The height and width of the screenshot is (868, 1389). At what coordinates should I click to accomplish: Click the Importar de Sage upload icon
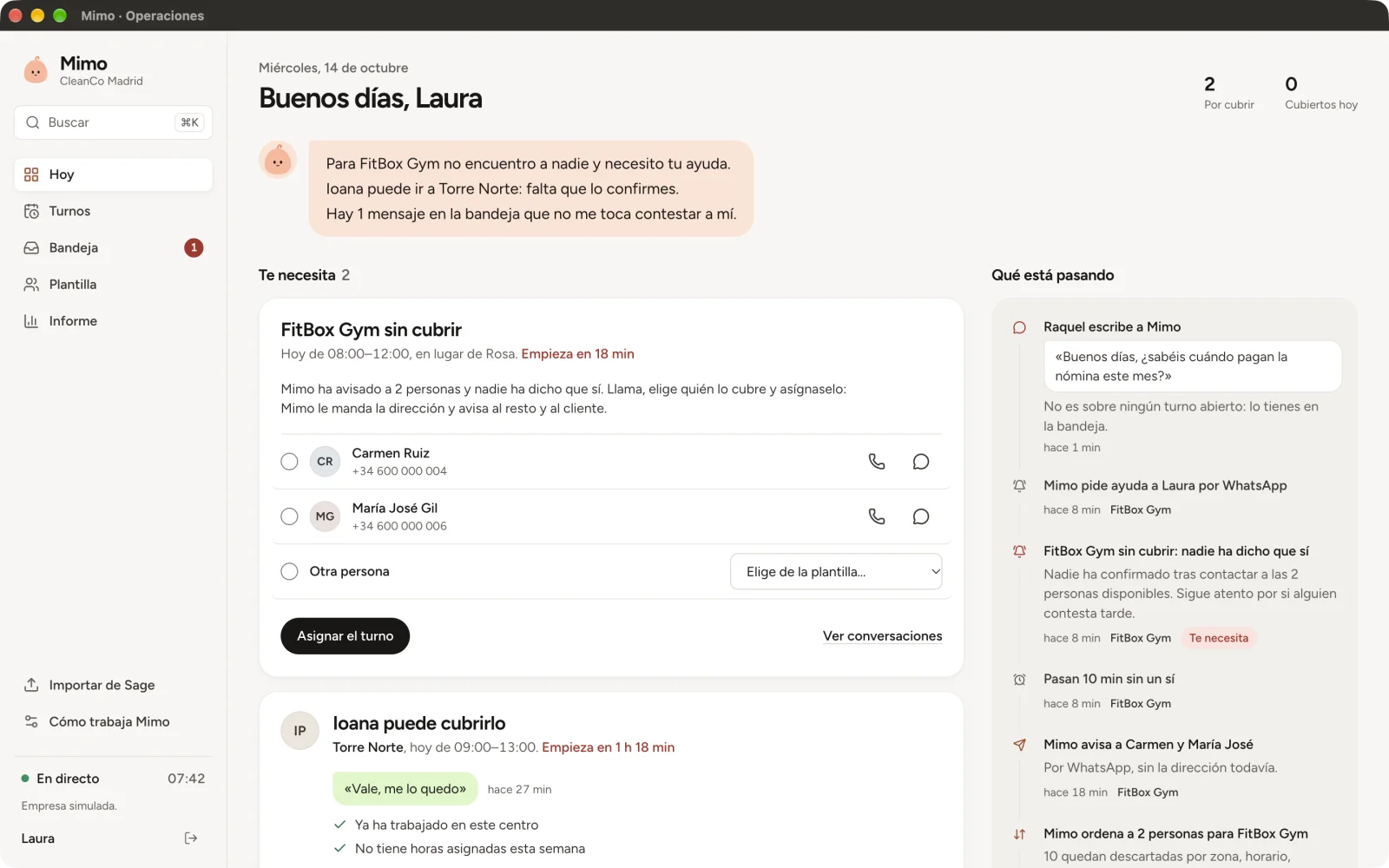(x=31, y=685)
